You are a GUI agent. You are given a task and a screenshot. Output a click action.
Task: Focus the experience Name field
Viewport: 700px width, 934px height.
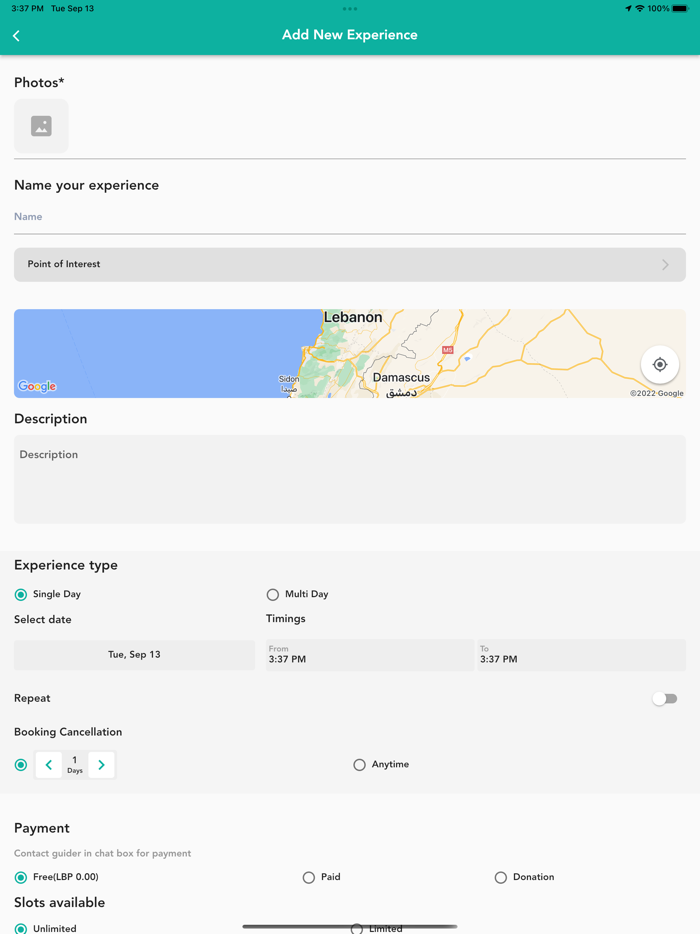[350, 217]
